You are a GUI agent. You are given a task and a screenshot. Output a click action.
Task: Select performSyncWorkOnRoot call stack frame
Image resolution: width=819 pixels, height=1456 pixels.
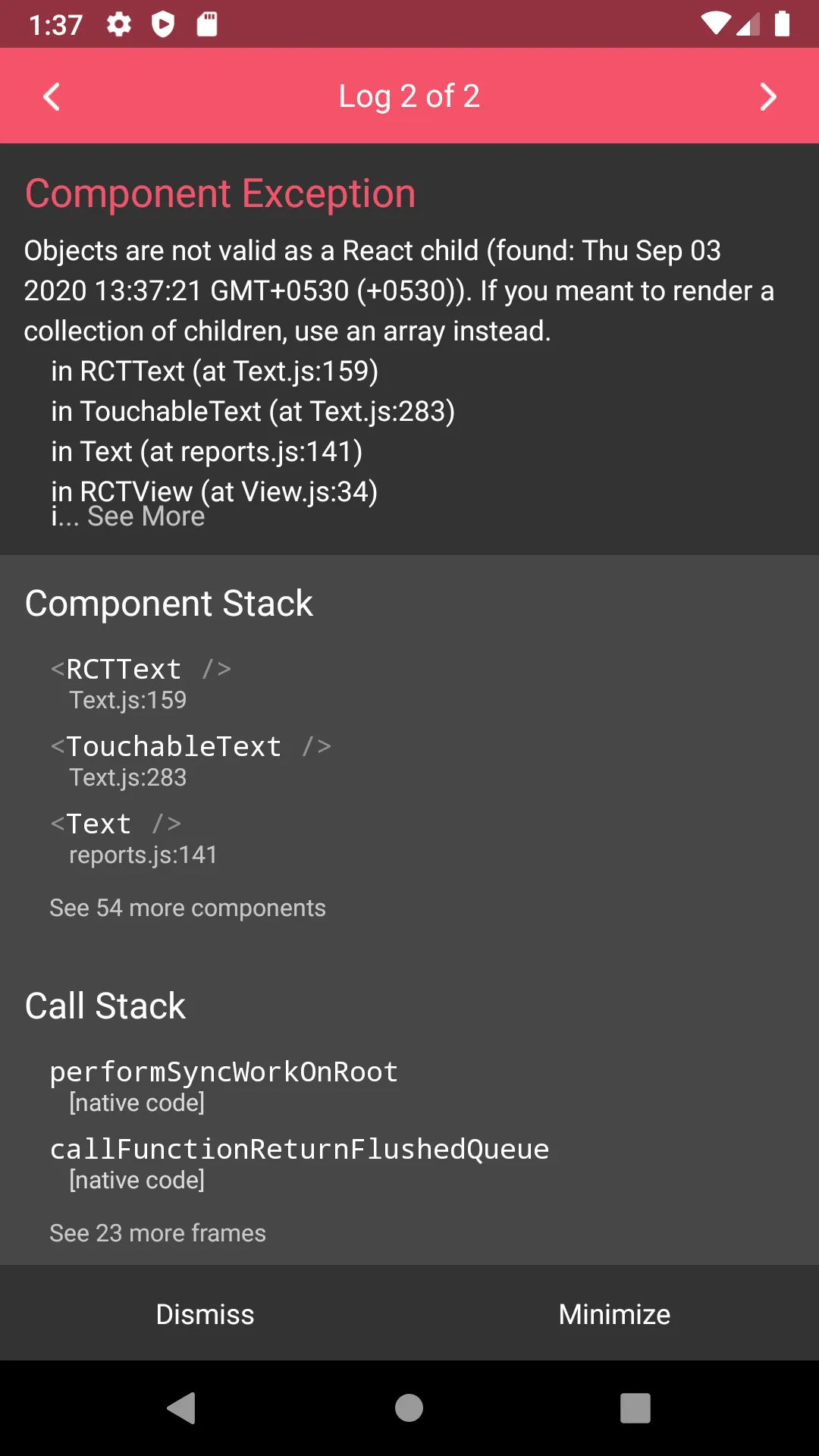pyautogui.click(x=224, y=1085)
